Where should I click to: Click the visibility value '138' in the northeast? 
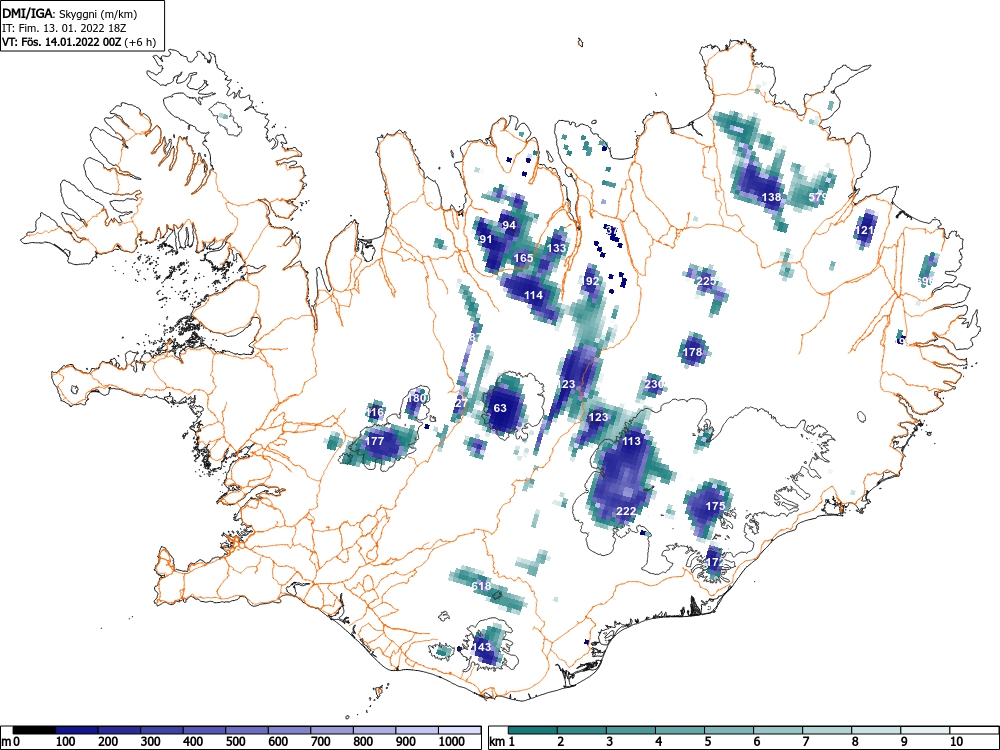[771, 197]
